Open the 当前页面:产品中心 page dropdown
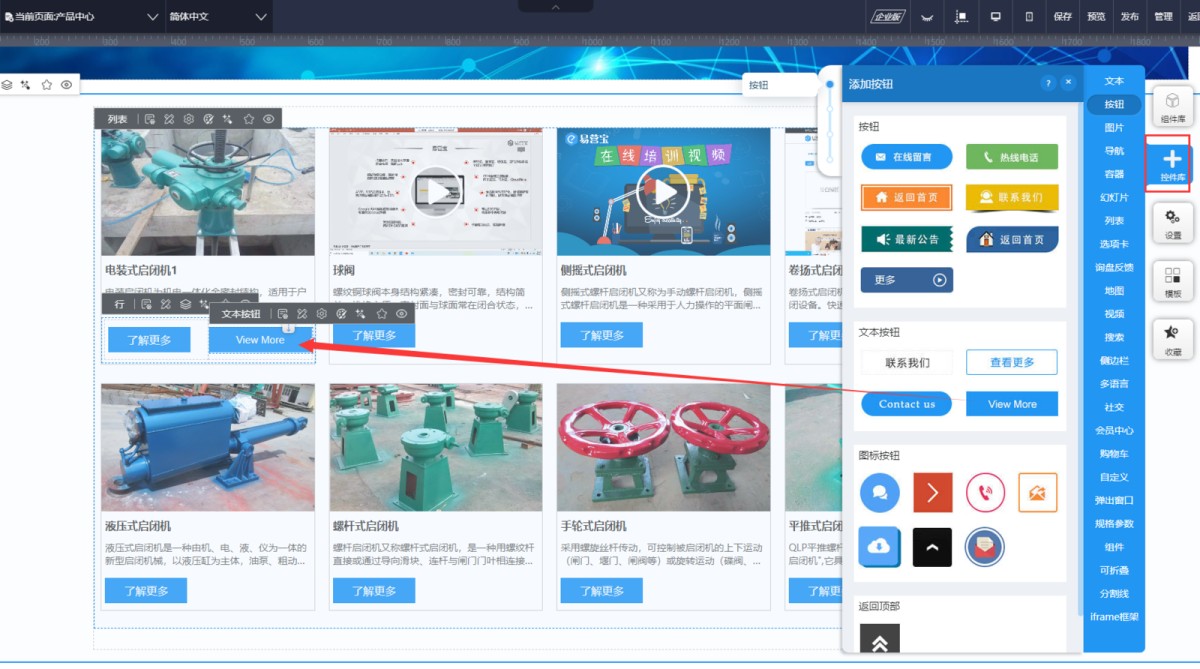This screenshot has height=669, width=1200. (83, 17)
